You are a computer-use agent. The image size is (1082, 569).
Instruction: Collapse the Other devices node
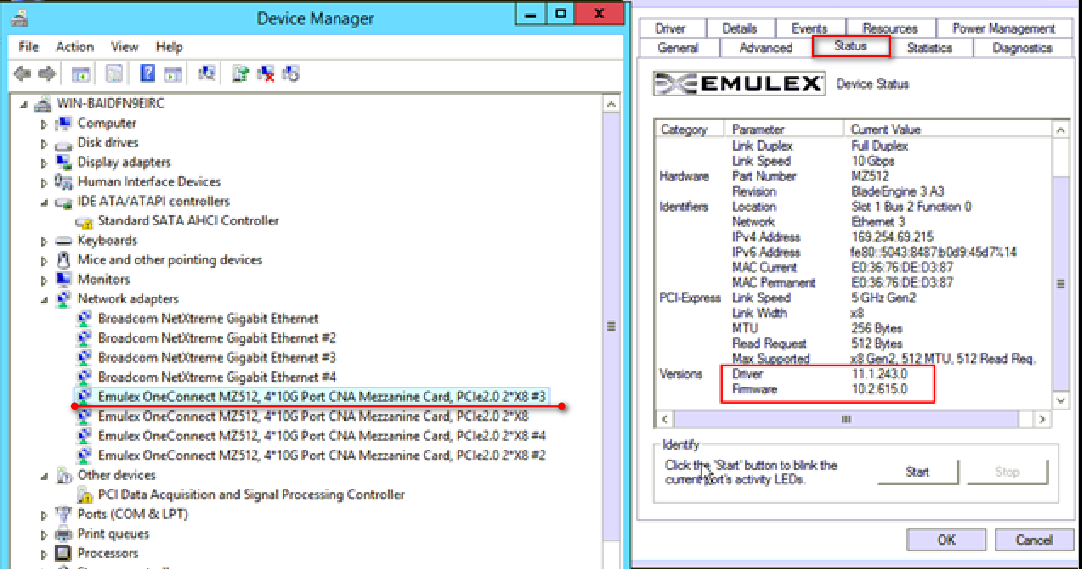point(44,476)
